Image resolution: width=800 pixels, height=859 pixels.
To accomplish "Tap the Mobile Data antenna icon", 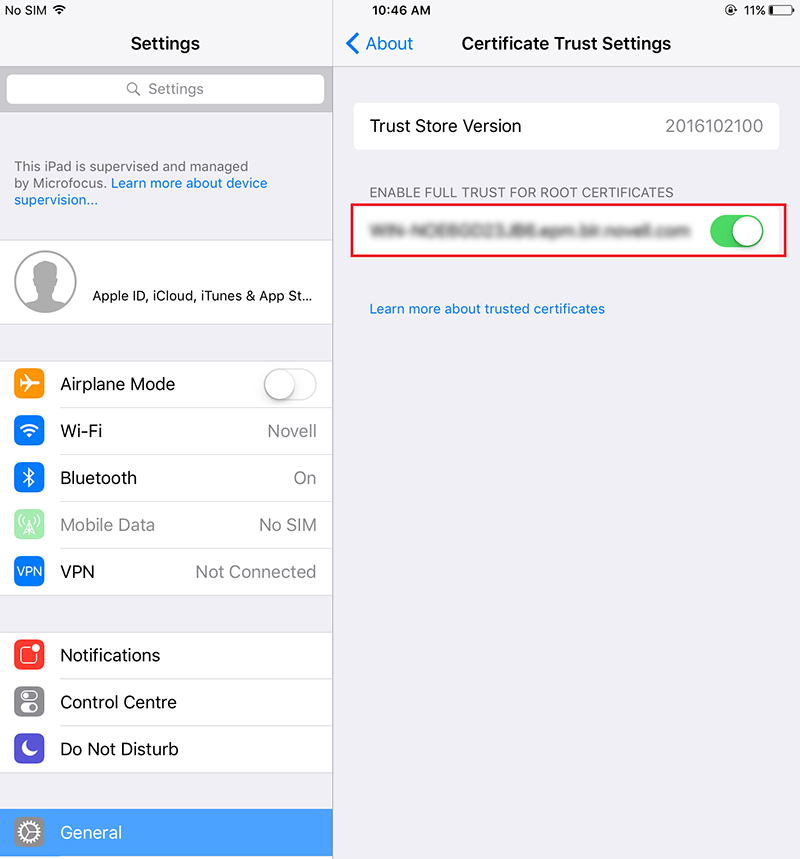I will pos(29,524).
